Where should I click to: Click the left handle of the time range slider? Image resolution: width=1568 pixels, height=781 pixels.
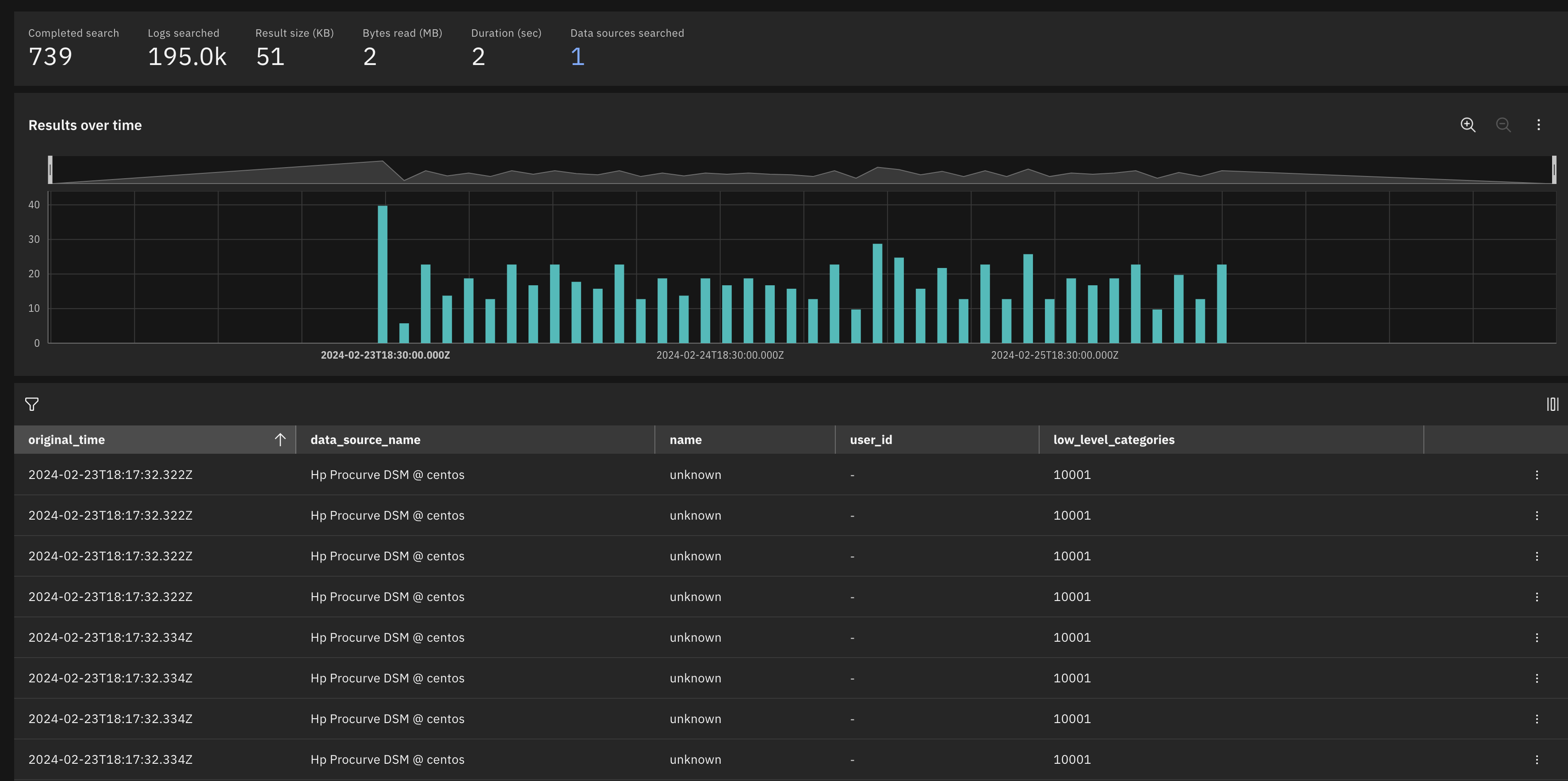coord(50,170)
